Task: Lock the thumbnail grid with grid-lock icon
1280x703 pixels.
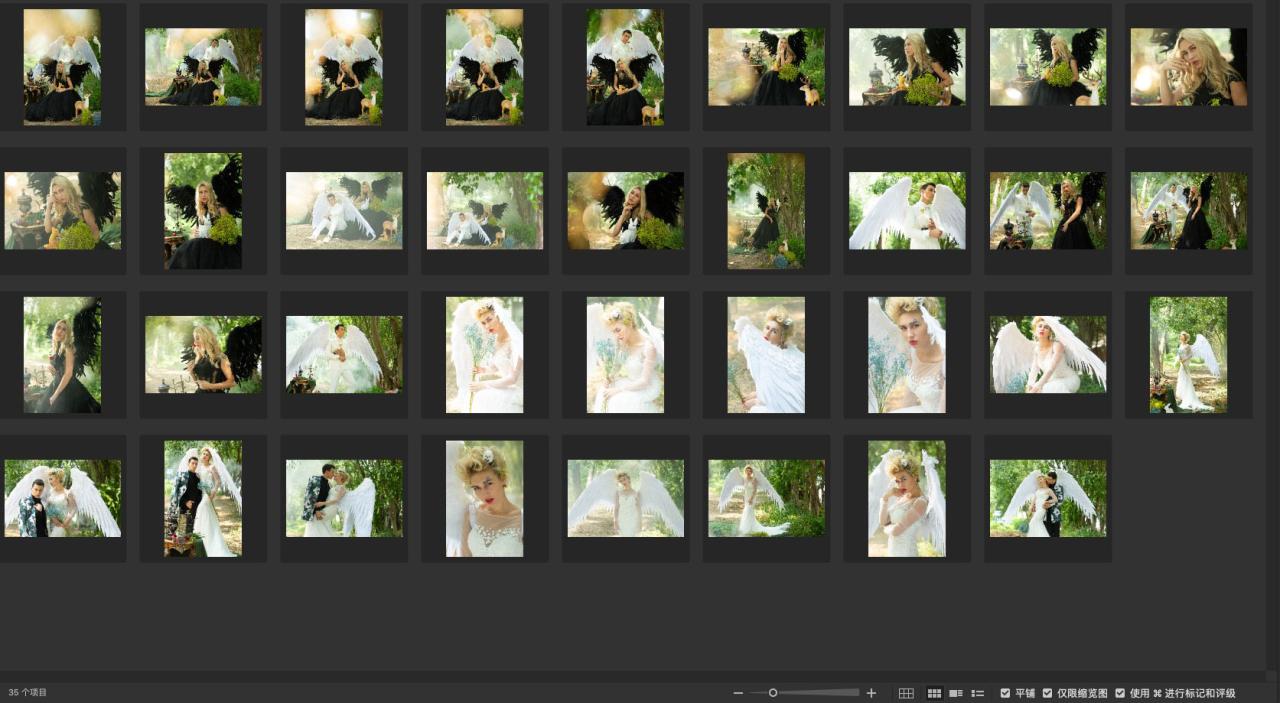Action: (906, 693)
